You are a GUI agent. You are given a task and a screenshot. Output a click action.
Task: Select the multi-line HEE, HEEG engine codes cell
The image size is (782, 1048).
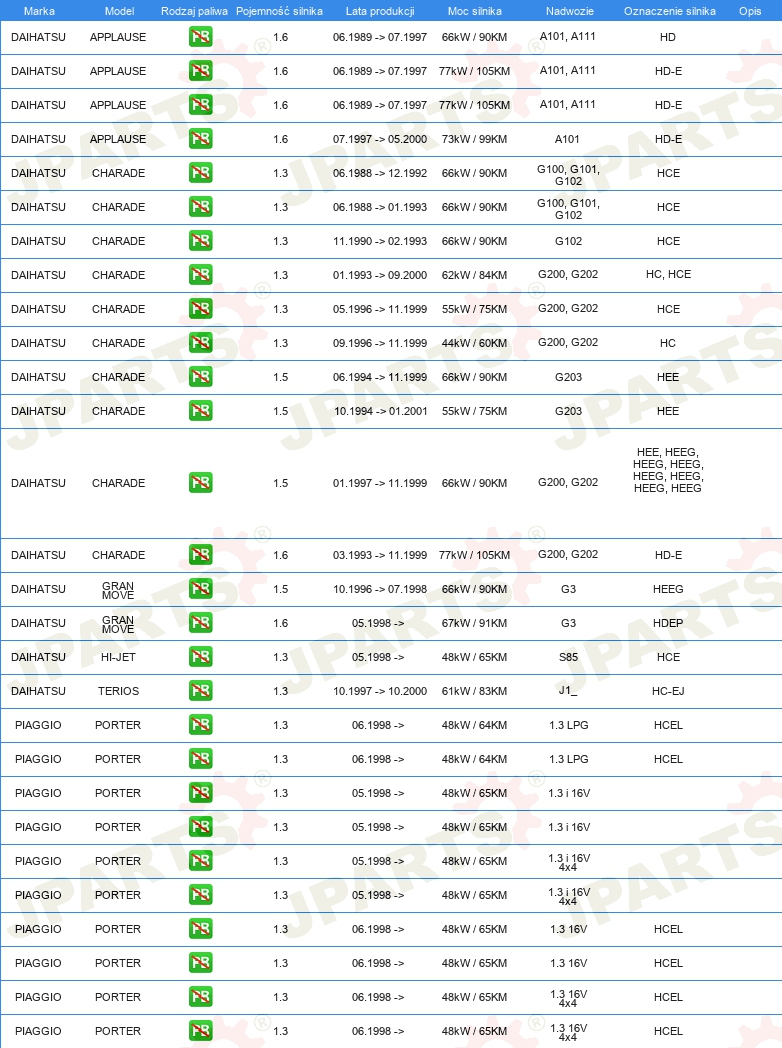(668, 470)
